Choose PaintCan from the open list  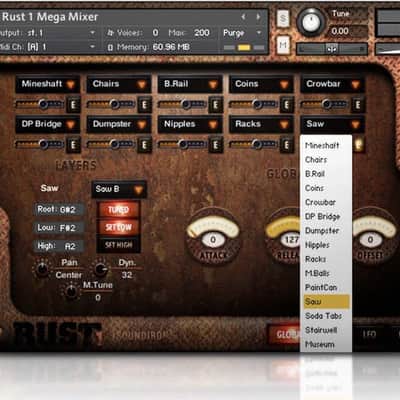[326, 287]
